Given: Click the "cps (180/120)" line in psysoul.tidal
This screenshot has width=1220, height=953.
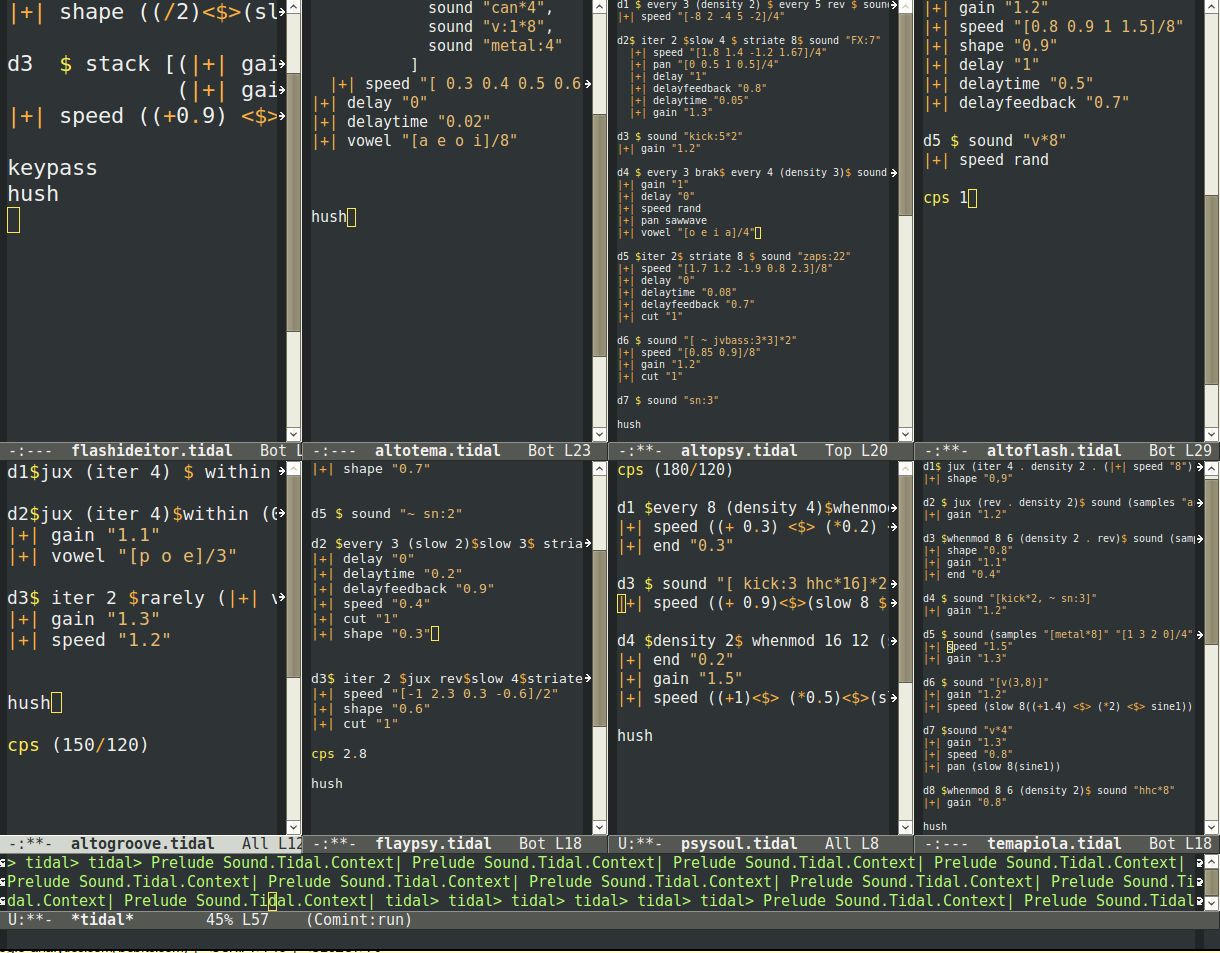Looking at the screenshot, I should click(675, 470).
